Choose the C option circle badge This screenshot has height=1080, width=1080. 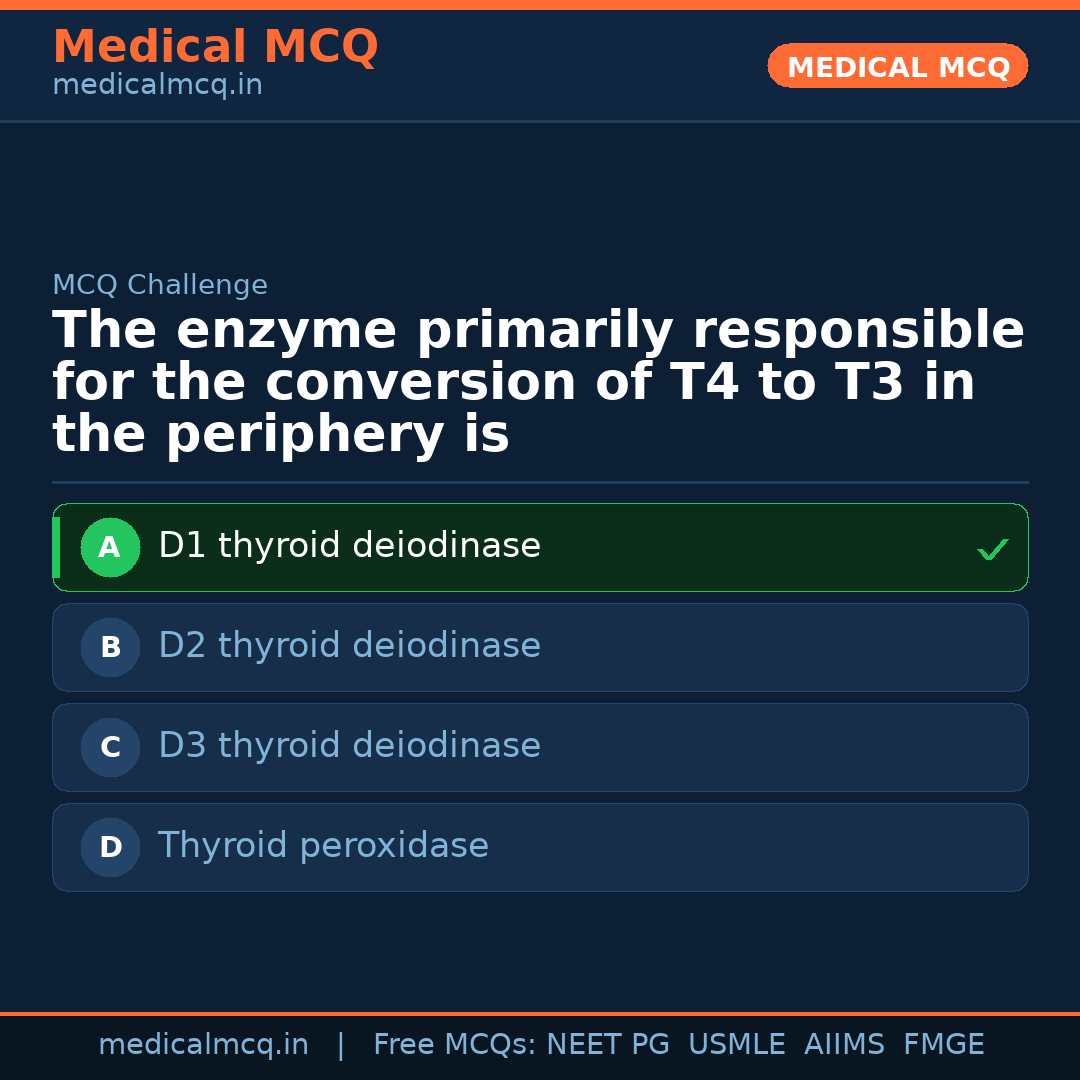tap(110, 747)
